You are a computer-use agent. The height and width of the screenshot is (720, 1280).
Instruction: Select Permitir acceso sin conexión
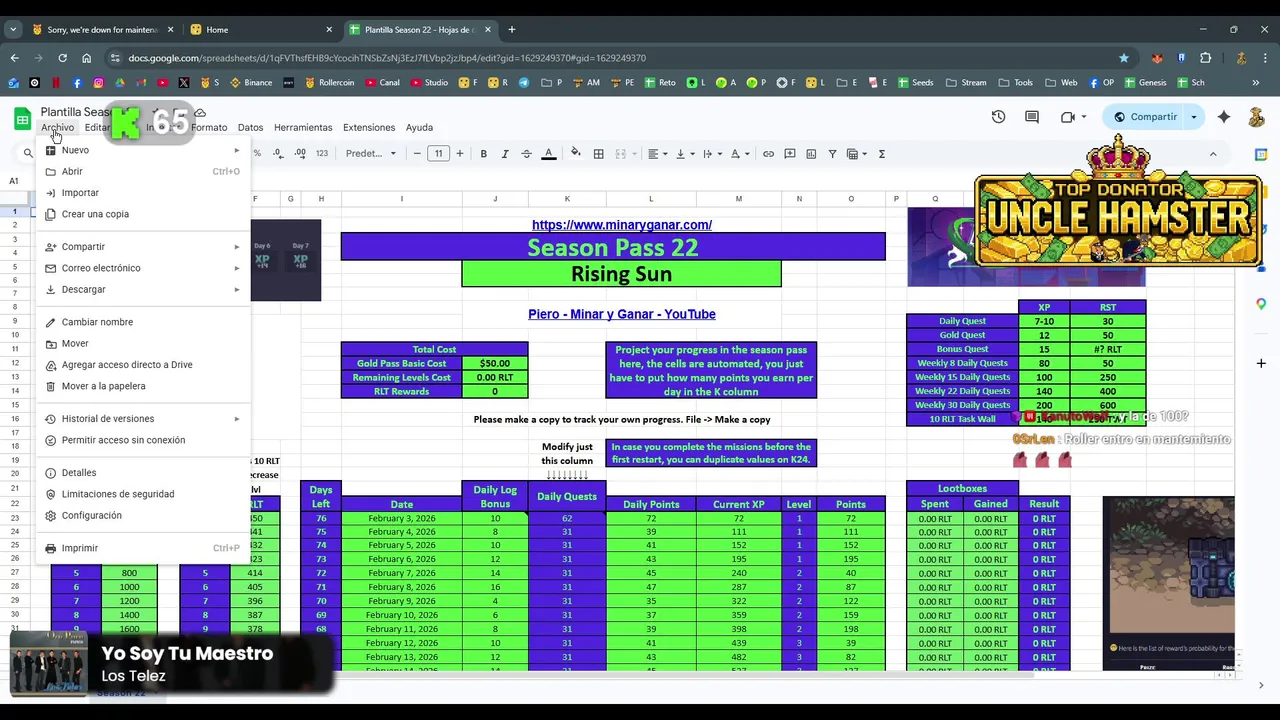143,440
